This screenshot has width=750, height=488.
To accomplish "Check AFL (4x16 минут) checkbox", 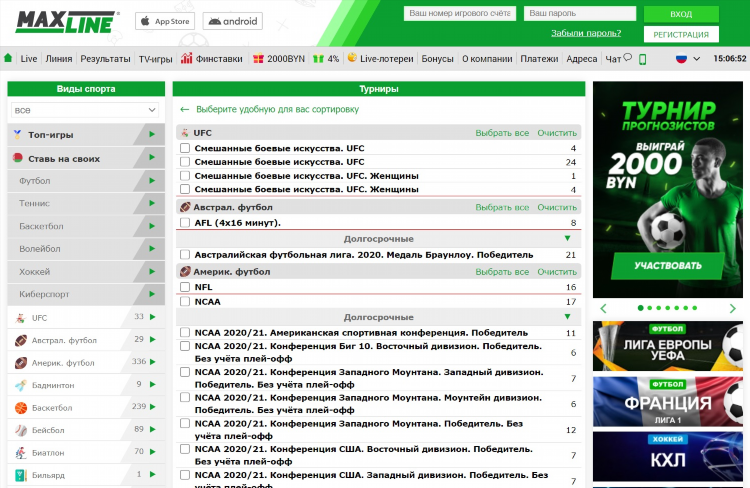I will pos(185,222).
